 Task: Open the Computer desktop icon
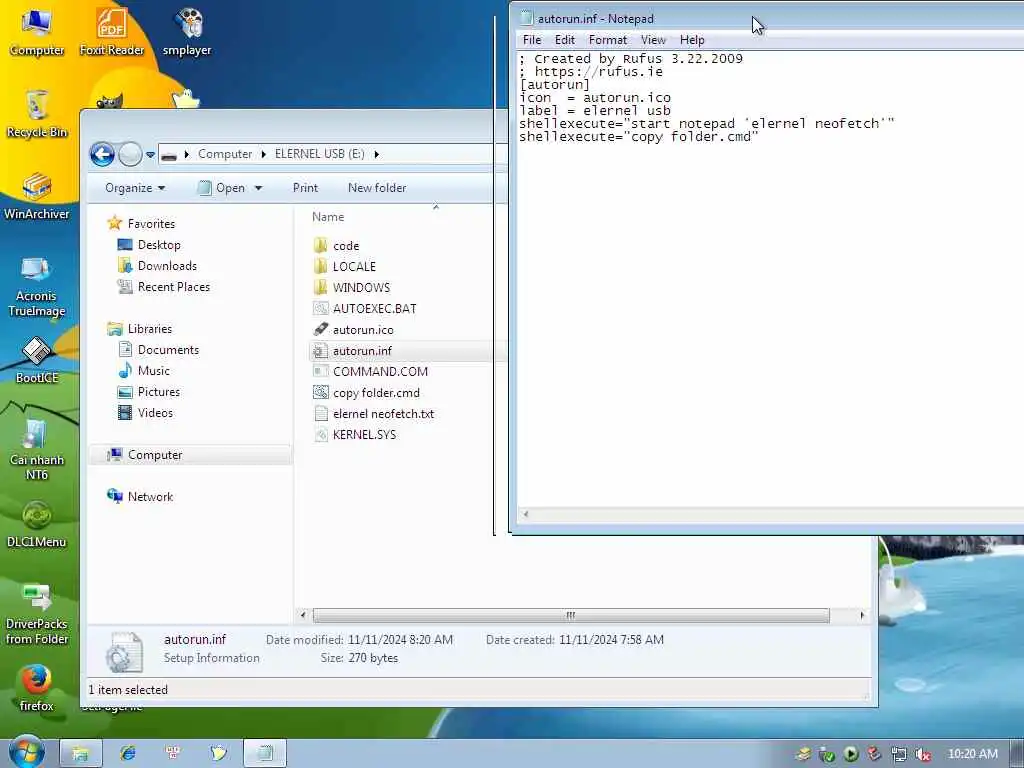(x=37, y=31)
